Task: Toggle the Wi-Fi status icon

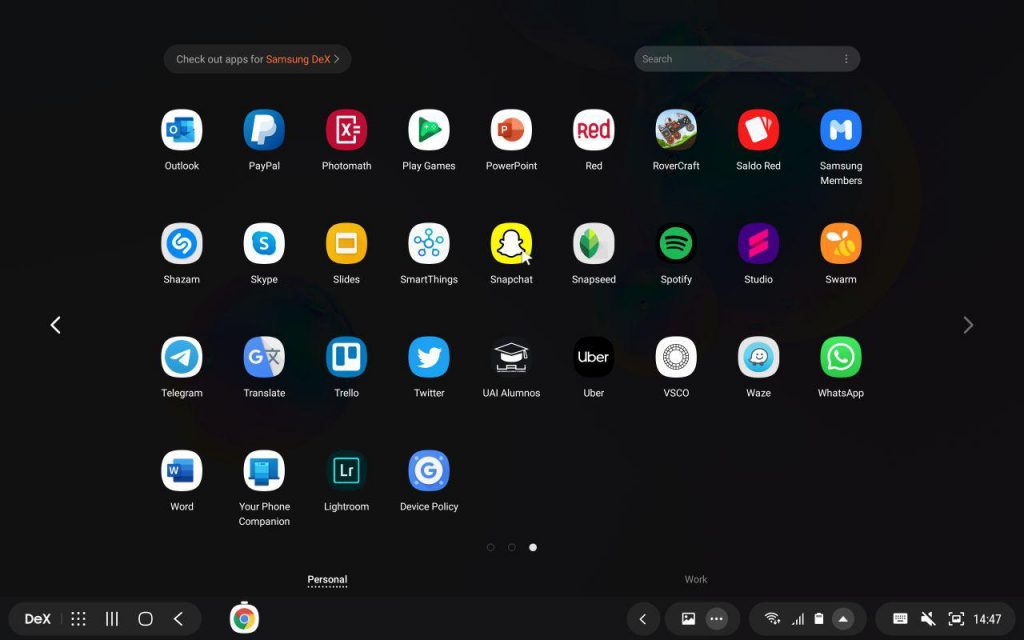Action: pos(772,619)
